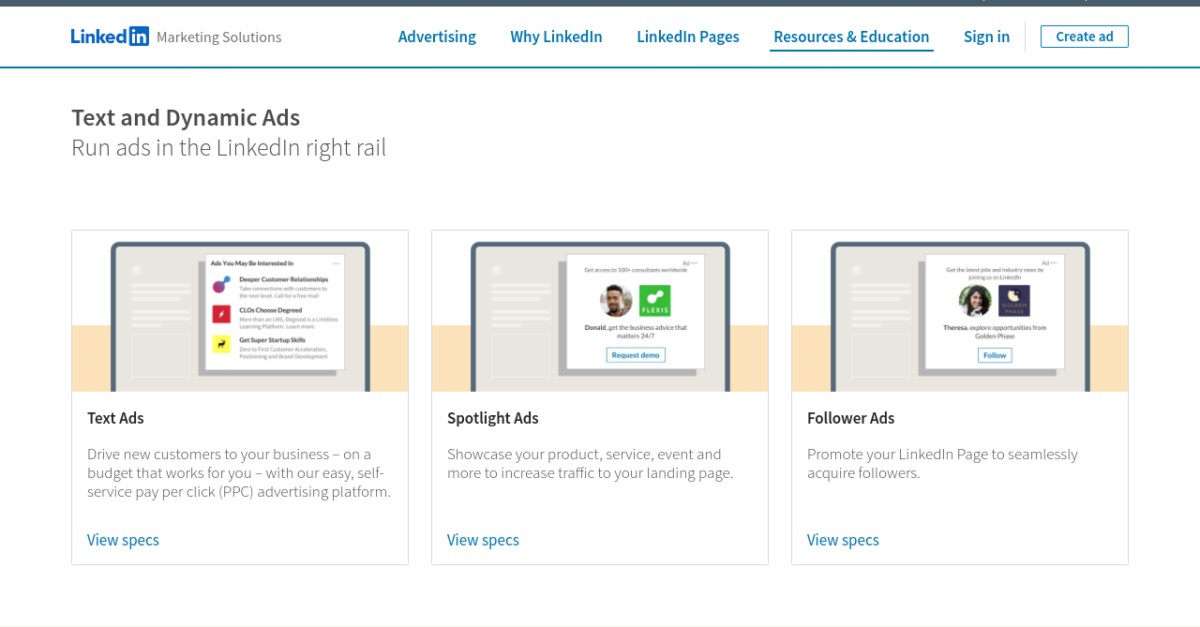This screenshot has height=627, width=1200.
Task: Click Donald's circular profile photo
Action: pyautogui.click(x=616, y=300)
